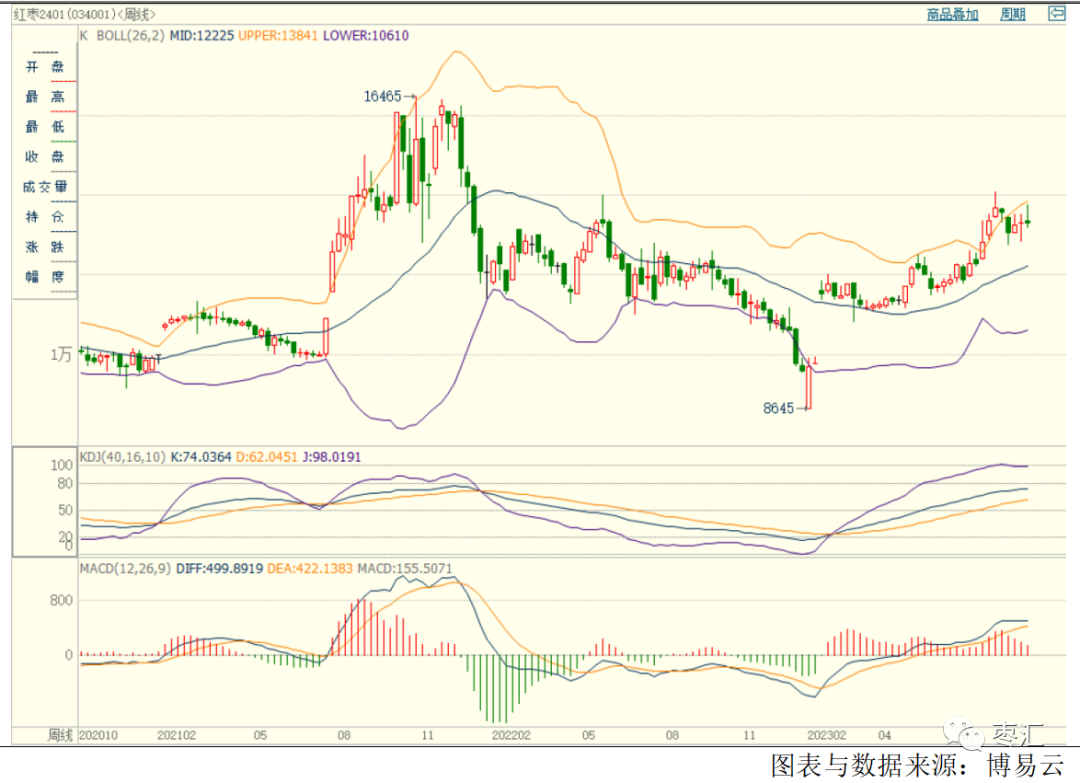Screen dimensions: 1080x783
Task: Click the KDJ 100 axis label
Action: pyautogui.click(x=61, y=466)
